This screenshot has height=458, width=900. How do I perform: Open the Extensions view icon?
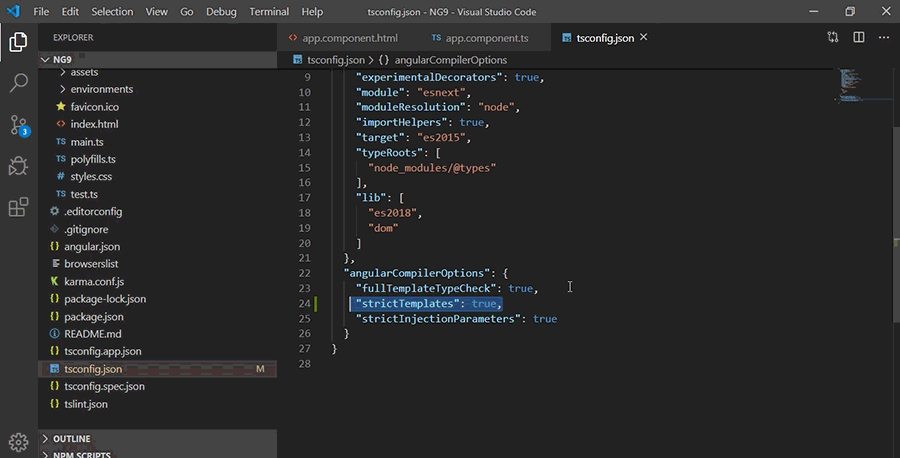[x=18, y=207]
